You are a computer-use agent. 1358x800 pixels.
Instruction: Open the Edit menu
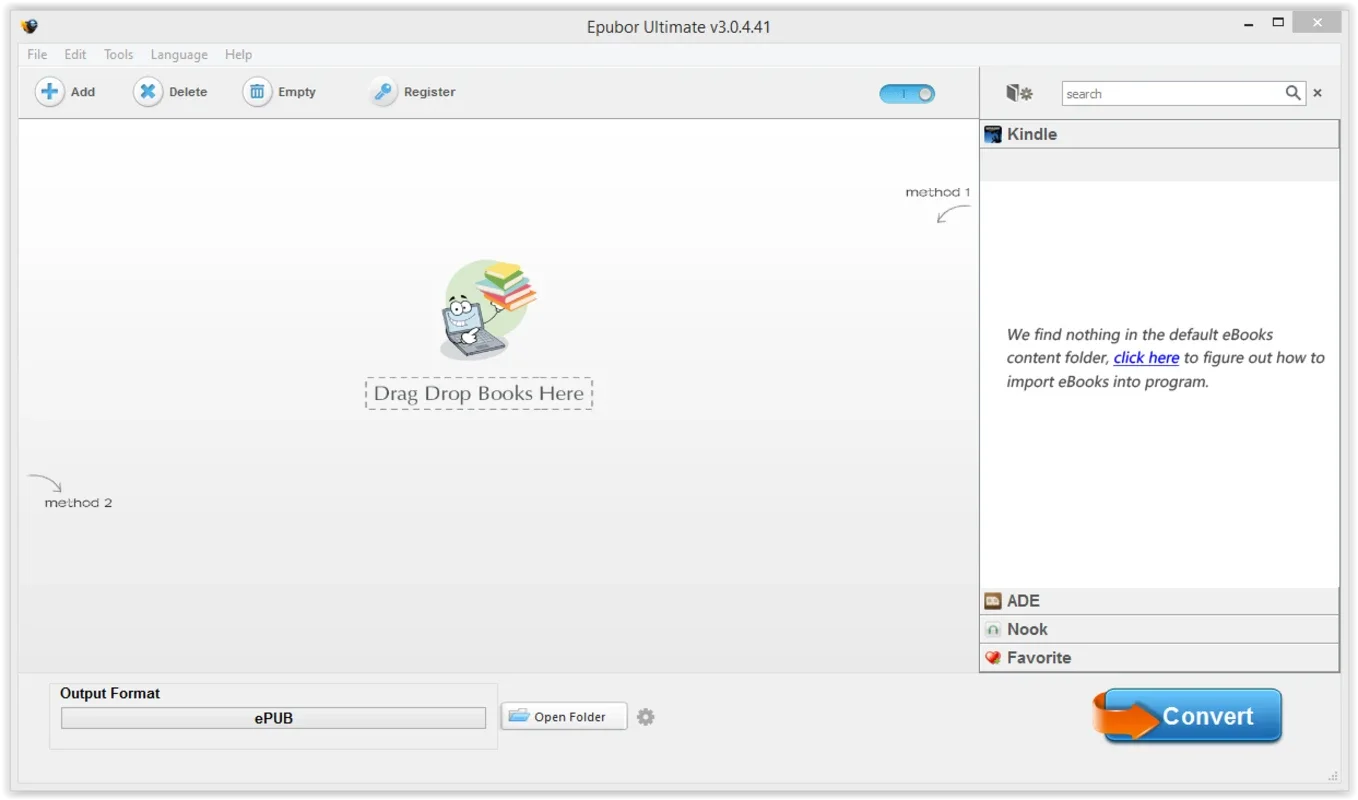(x=75, y=55)
